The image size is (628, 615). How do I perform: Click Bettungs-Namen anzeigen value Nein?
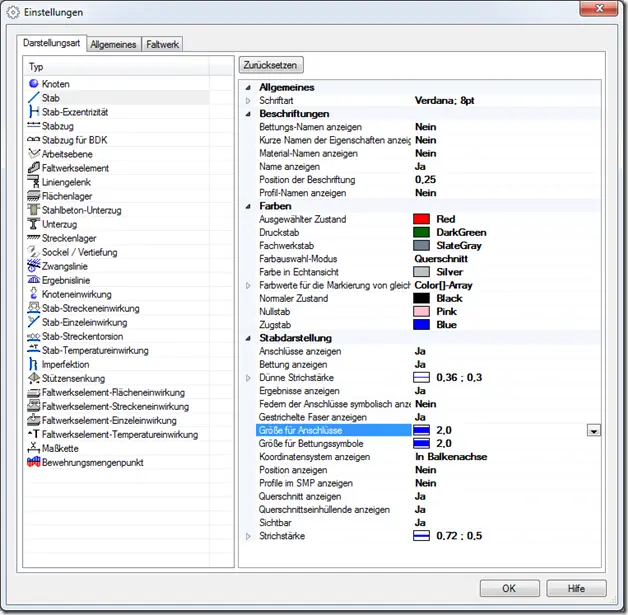[425, 127]
